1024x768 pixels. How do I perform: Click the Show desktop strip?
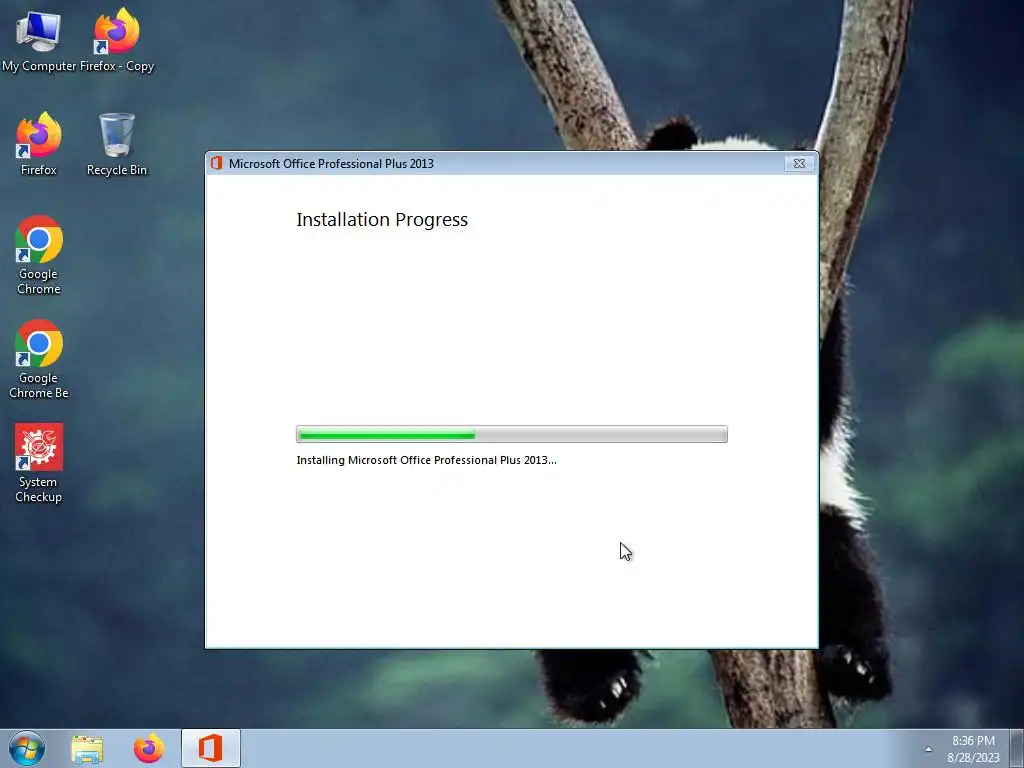click(x=1017, y=748)
